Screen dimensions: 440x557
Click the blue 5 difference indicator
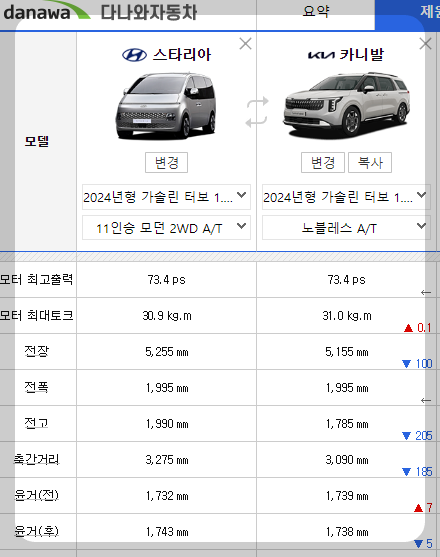click(x=423, y=544)
